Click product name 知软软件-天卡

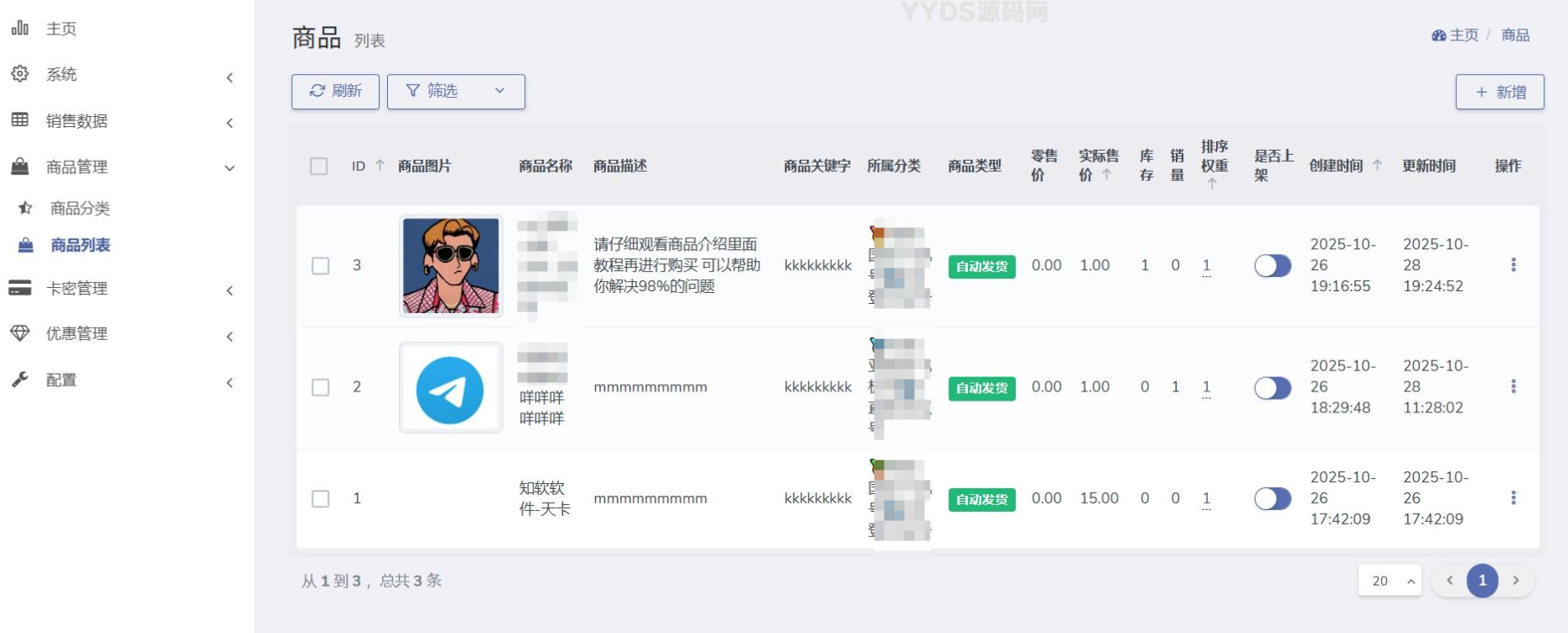pos(545,498)
